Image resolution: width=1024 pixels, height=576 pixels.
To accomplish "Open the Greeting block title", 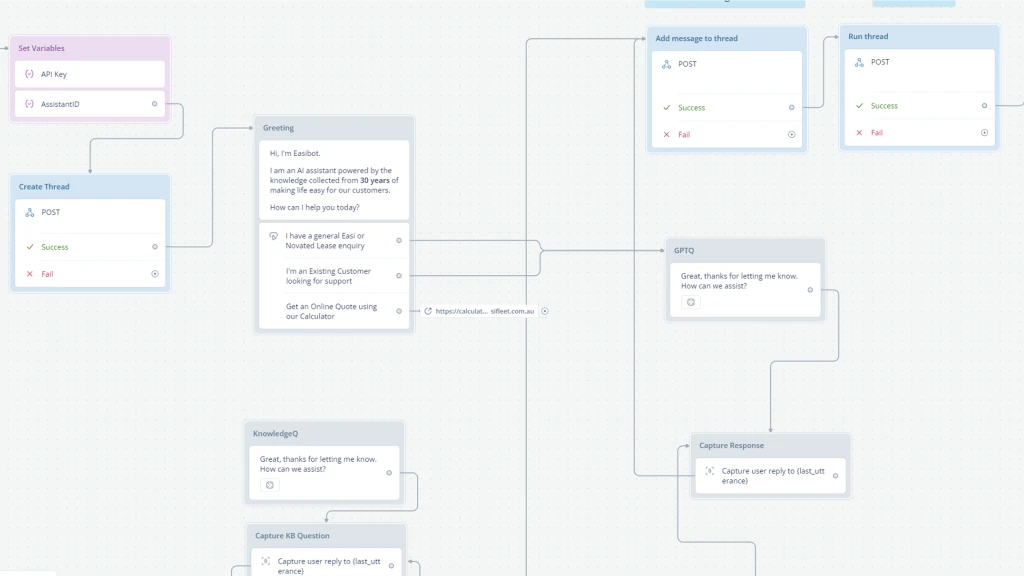I will coord(278,128).
